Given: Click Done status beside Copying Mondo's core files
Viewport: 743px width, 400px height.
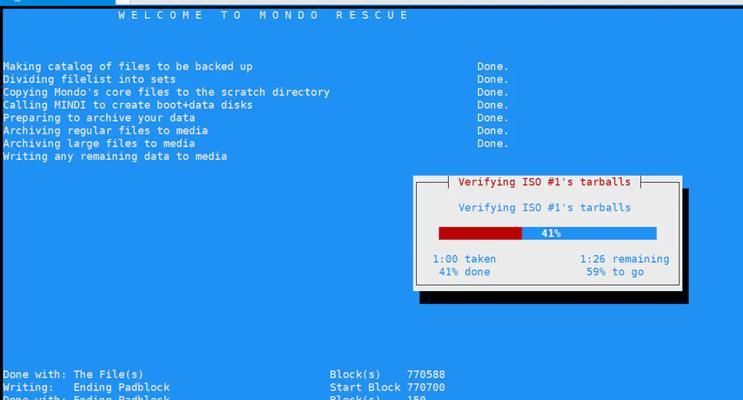Looking at the screenshot, I should 493,92.
